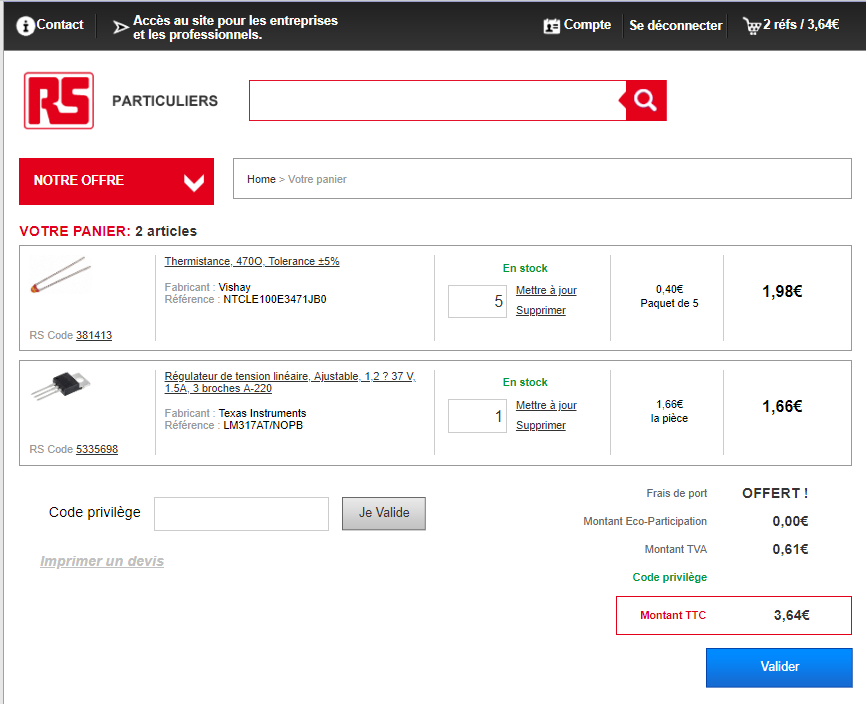Click the Montant TTC 3,64€ total box
Viewport: 866px width, 704px height.
(x=734, y=616)
